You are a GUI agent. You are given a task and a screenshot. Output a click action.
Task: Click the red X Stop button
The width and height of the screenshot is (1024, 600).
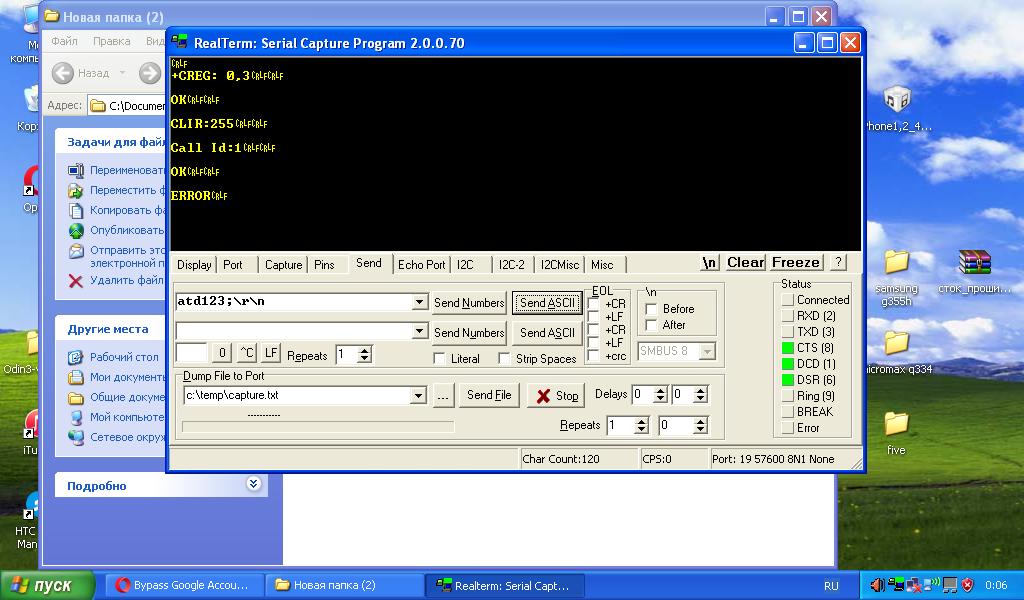pos(556,395)
